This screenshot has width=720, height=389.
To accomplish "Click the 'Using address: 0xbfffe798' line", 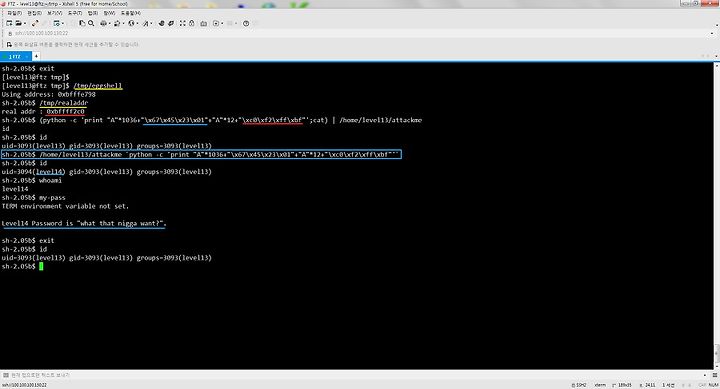I will 49,94.
